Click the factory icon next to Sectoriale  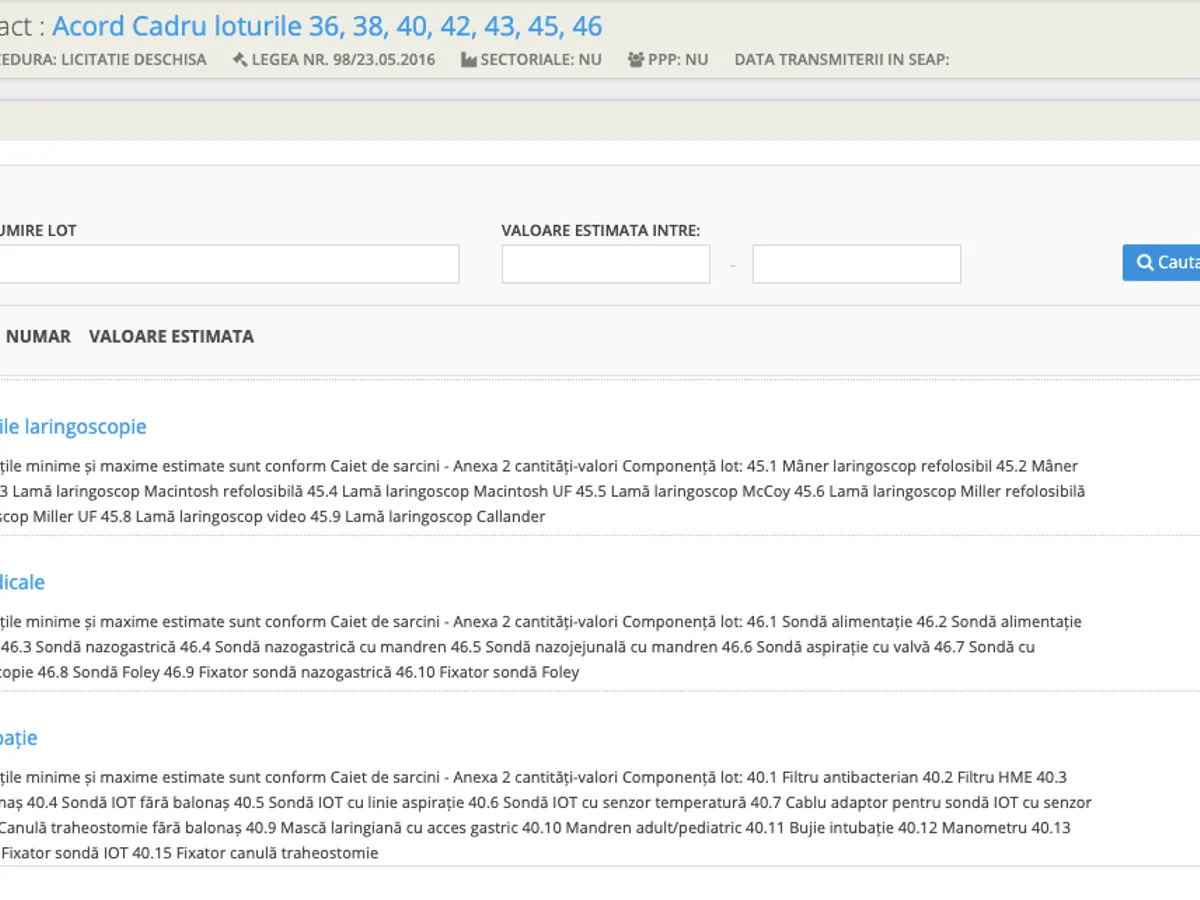click(x=468, y=60)
